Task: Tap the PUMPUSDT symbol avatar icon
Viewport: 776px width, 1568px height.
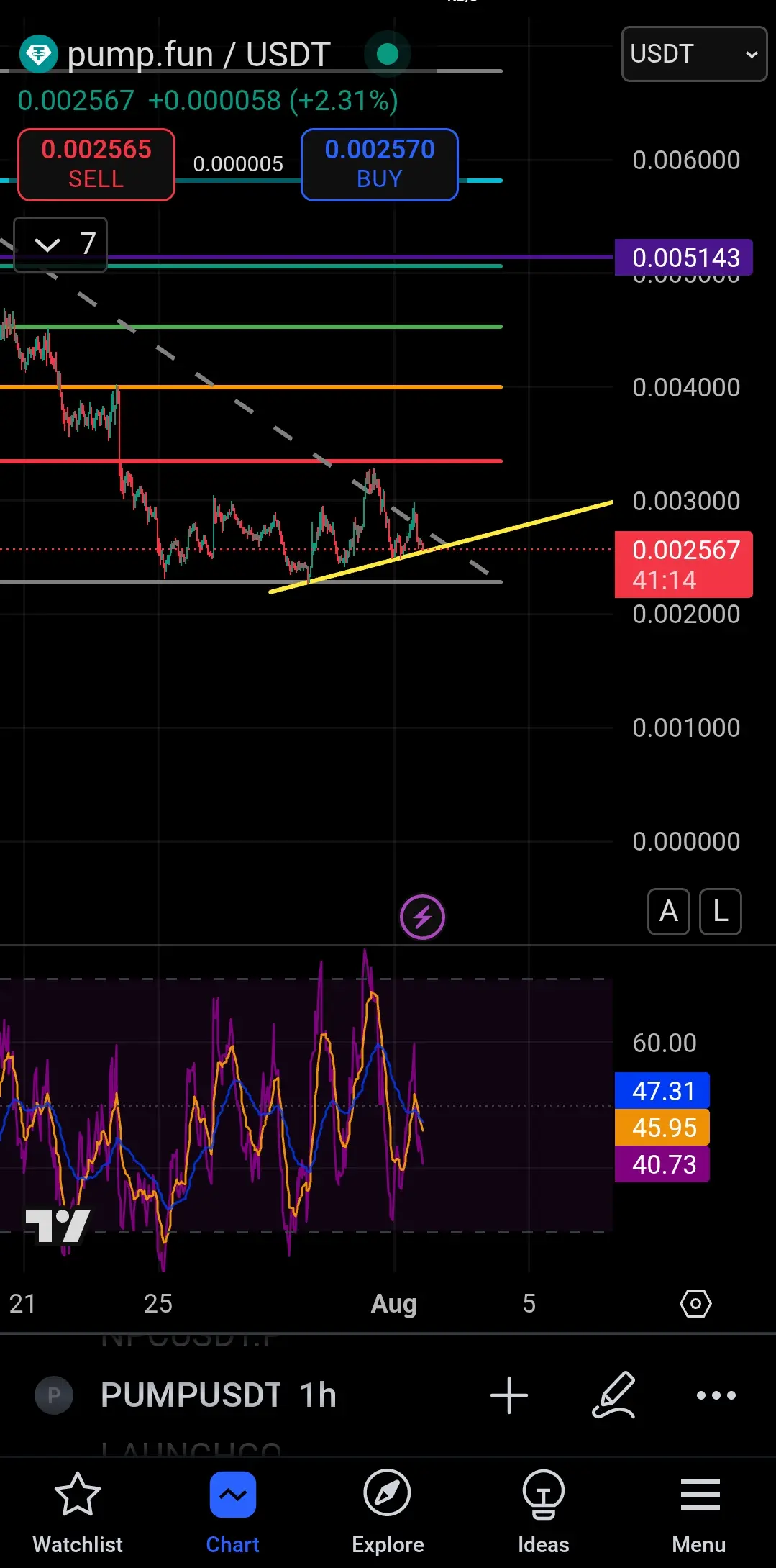Action: click(54, 1395)
